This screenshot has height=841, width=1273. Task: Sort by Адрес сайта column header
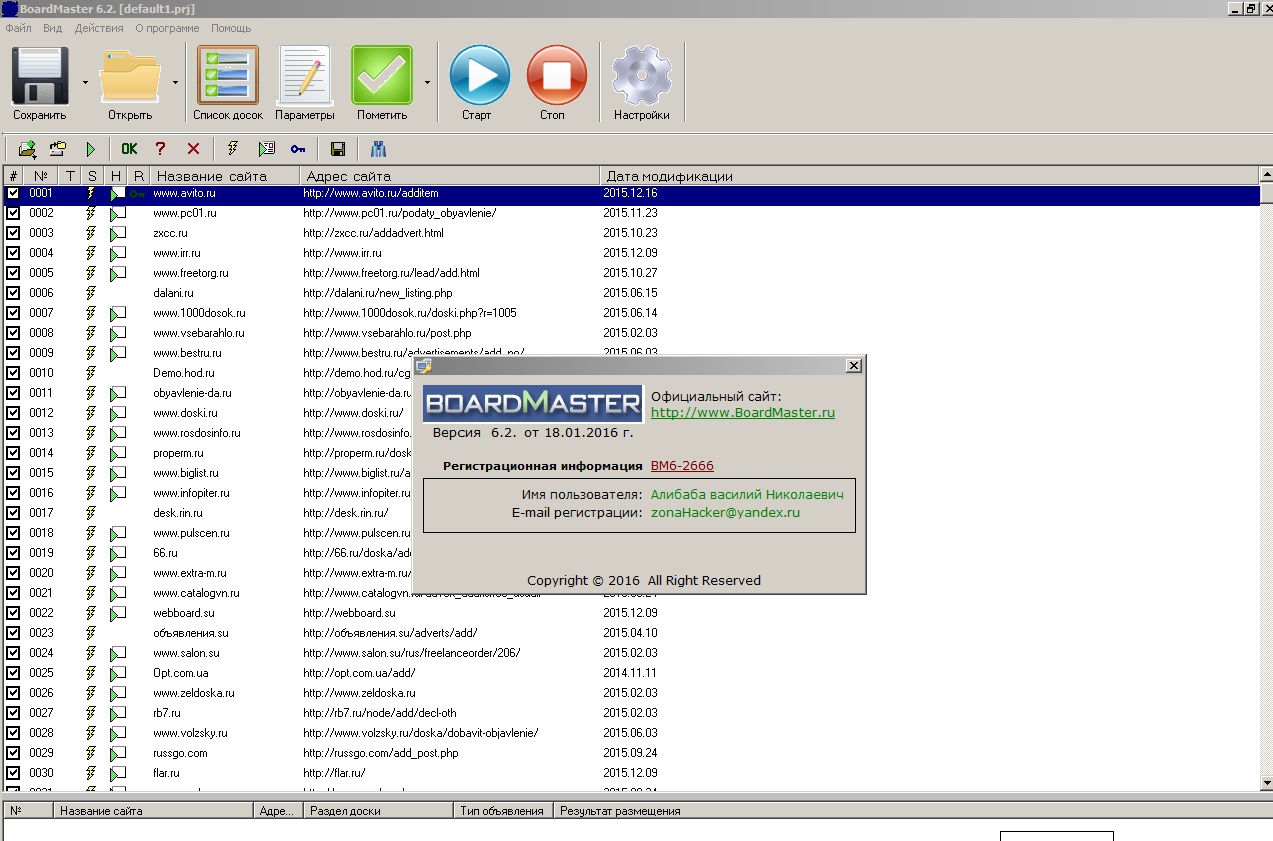coord(450,176)
